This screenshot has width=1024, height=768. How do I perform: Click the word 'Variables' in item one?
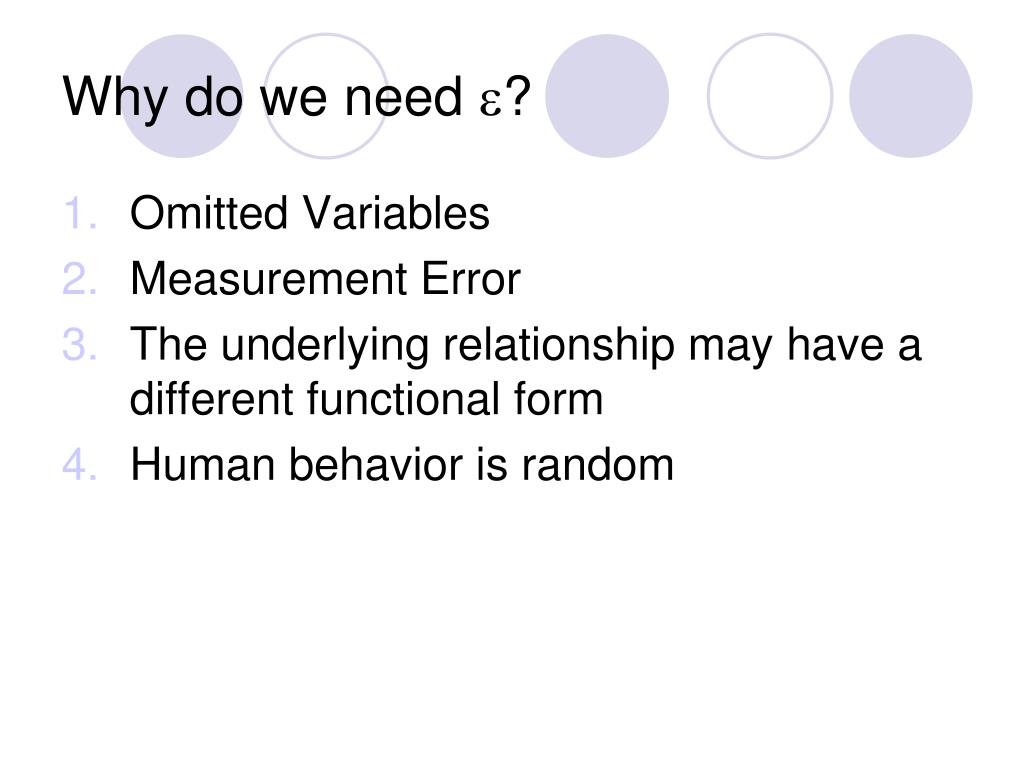[396, 213]
